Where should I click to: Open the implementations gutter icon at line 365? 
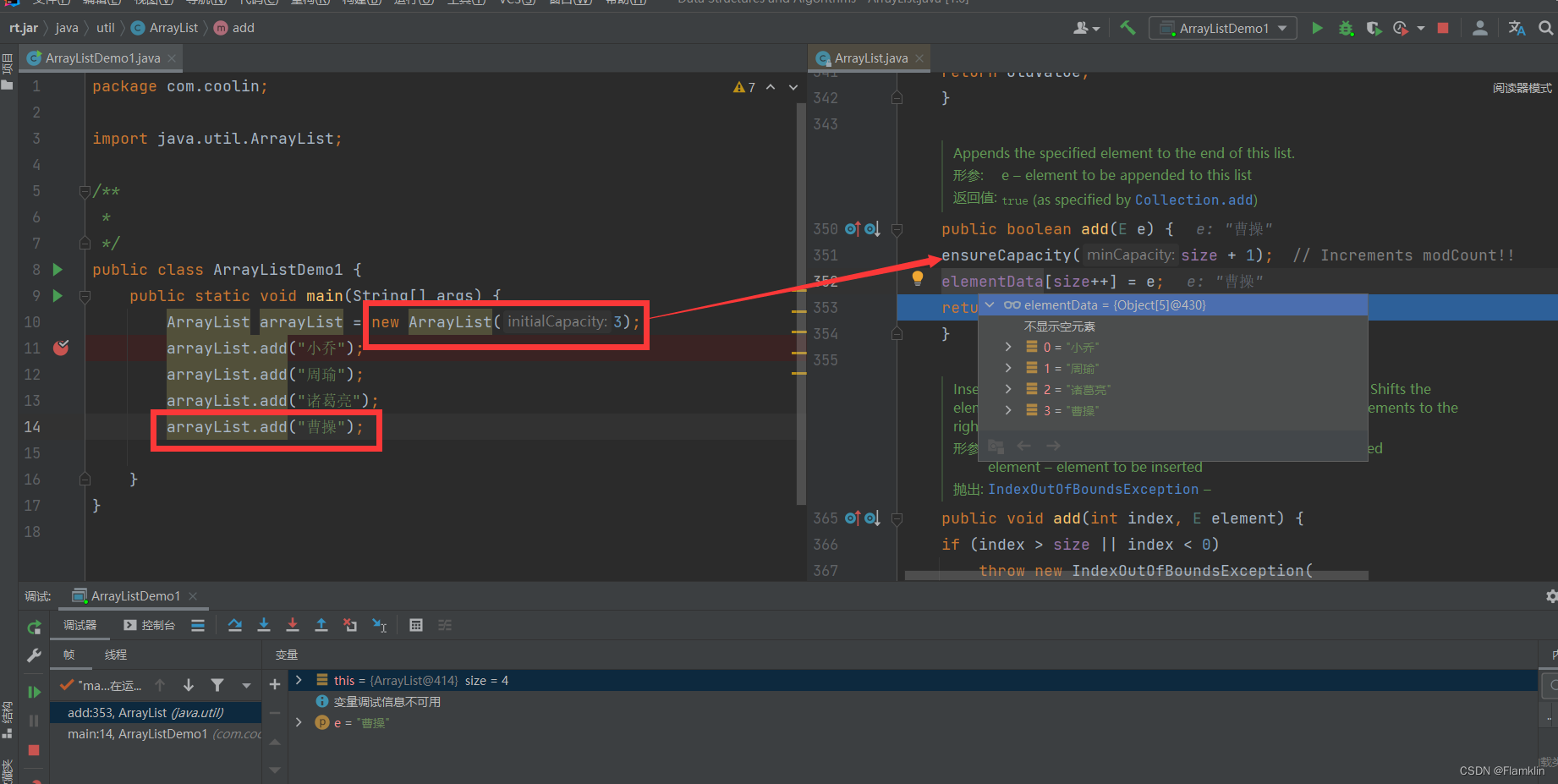pyautogui.click(x=872, y=518)
